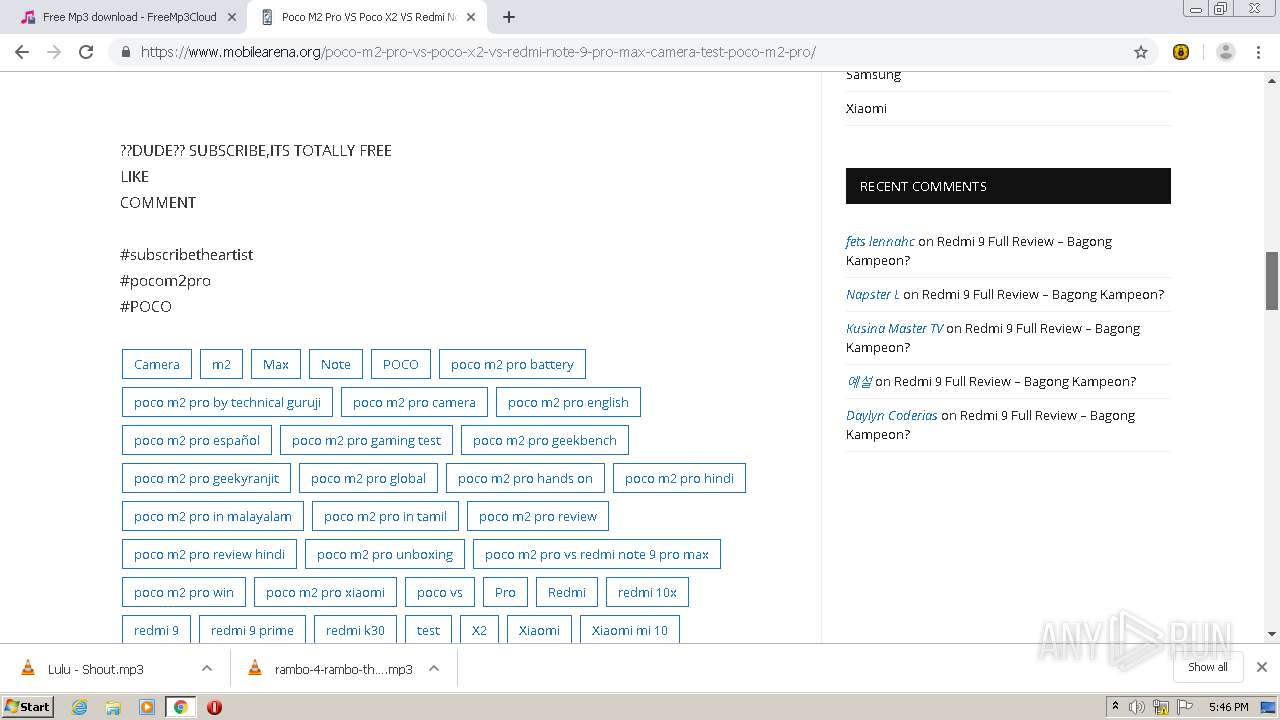
Task: Open the red shield taskbar icon
Action: tap(214, 706)
